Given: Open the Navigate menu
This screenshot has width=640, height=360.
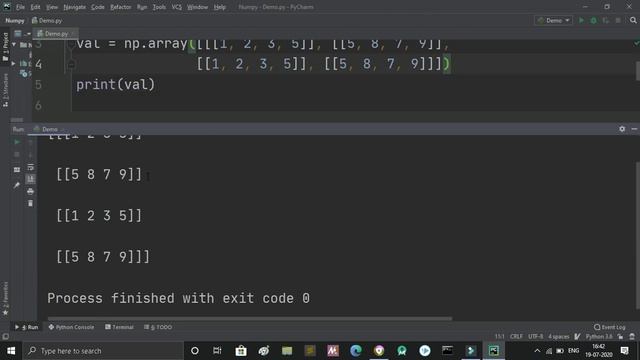Looking at the screenshot, I should (74, 7).
